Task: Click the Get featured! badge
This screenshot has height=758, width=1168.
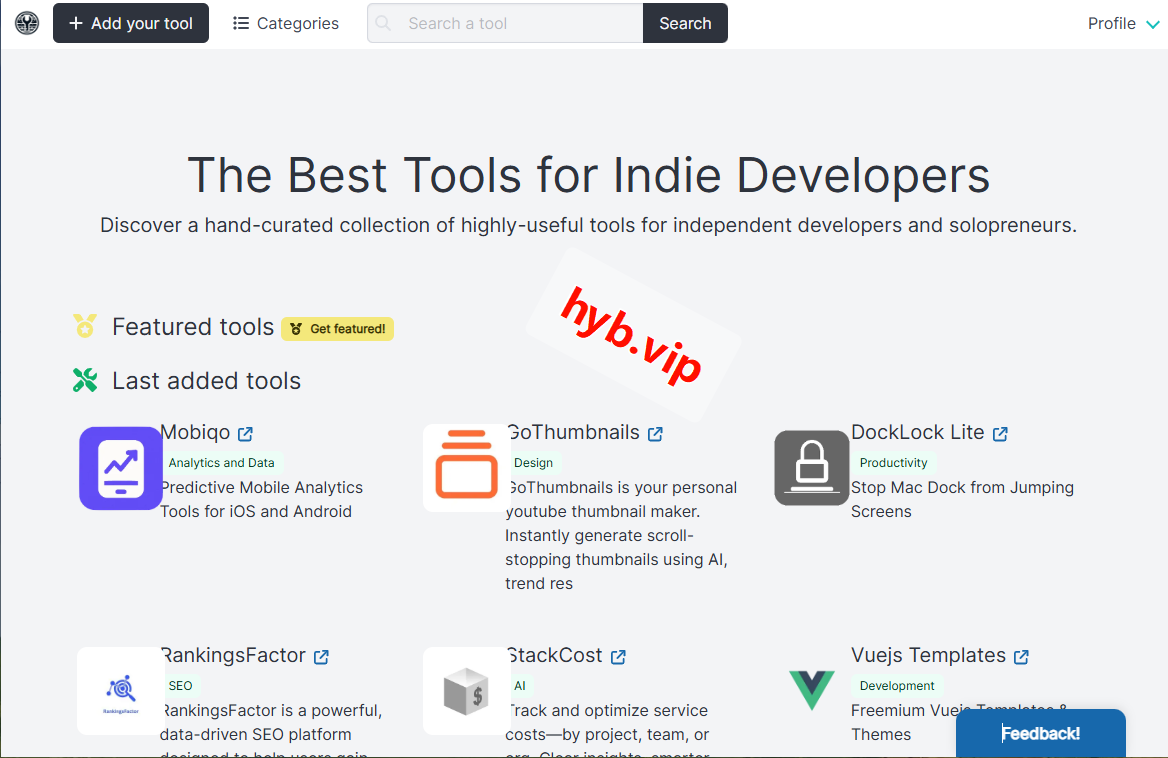Action: click(337, 329)
